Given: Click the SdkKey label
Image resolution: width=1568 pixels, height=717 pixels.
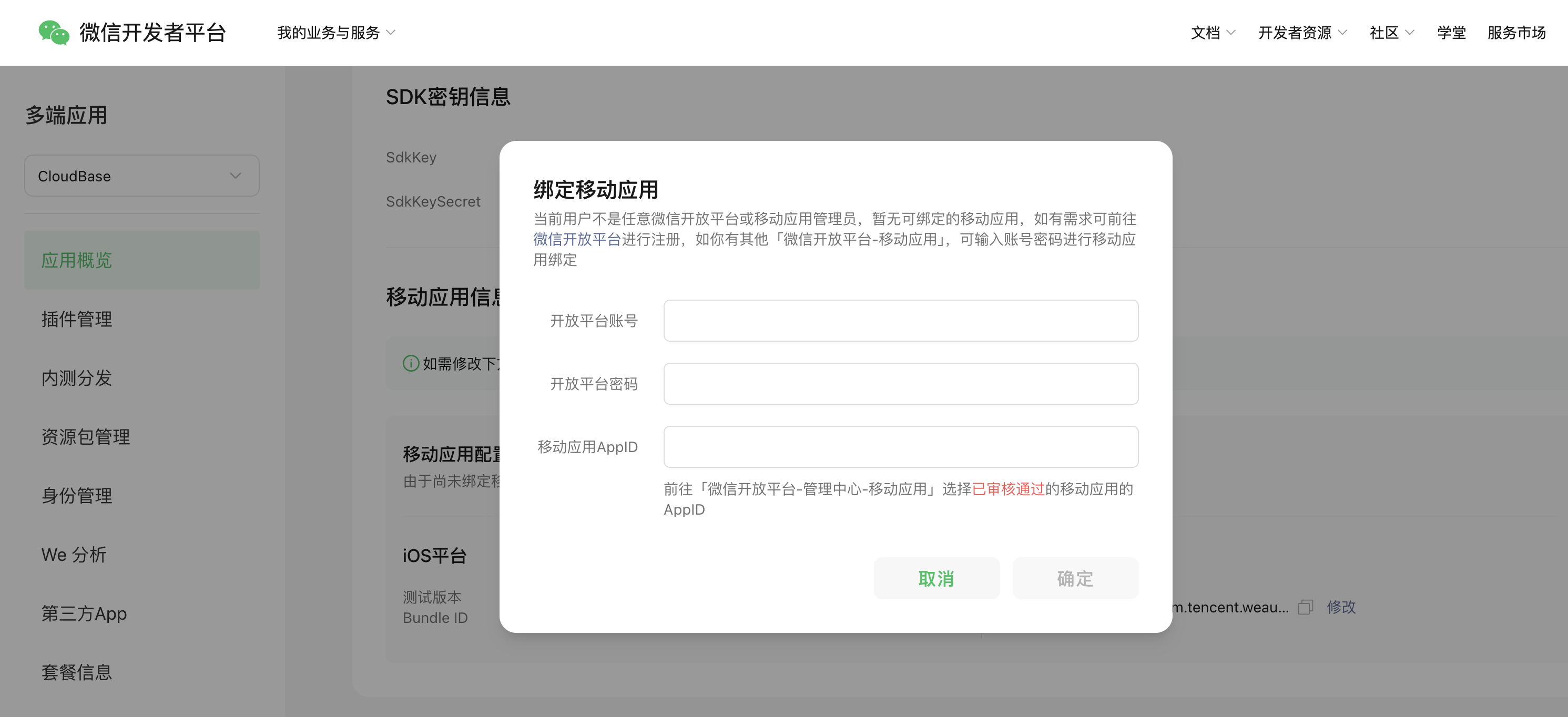Looking at the screenshot, I should click(411, 157).
